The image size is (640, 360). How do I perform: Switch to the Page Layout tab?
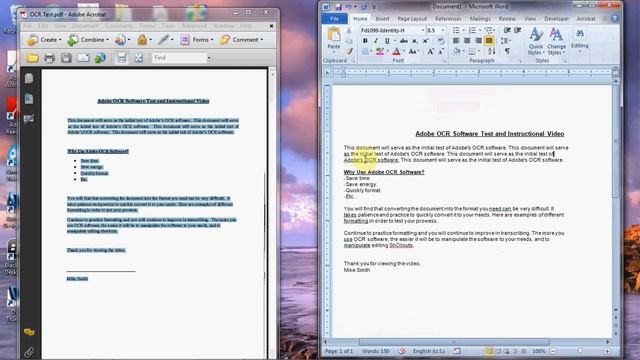point(412,19)
